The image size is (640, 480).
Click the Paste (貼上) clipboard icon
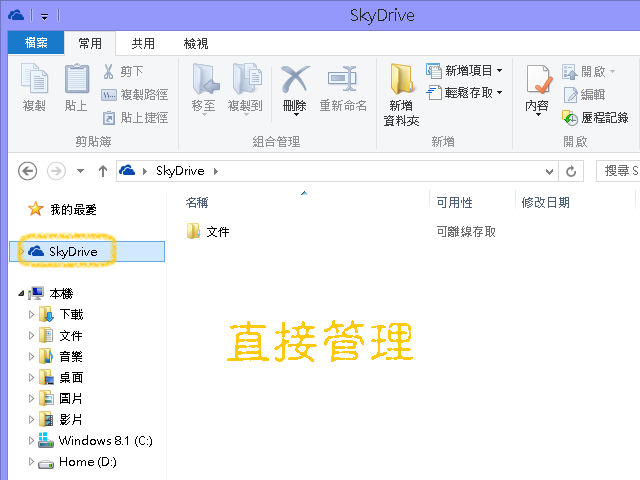click(76, 78)
